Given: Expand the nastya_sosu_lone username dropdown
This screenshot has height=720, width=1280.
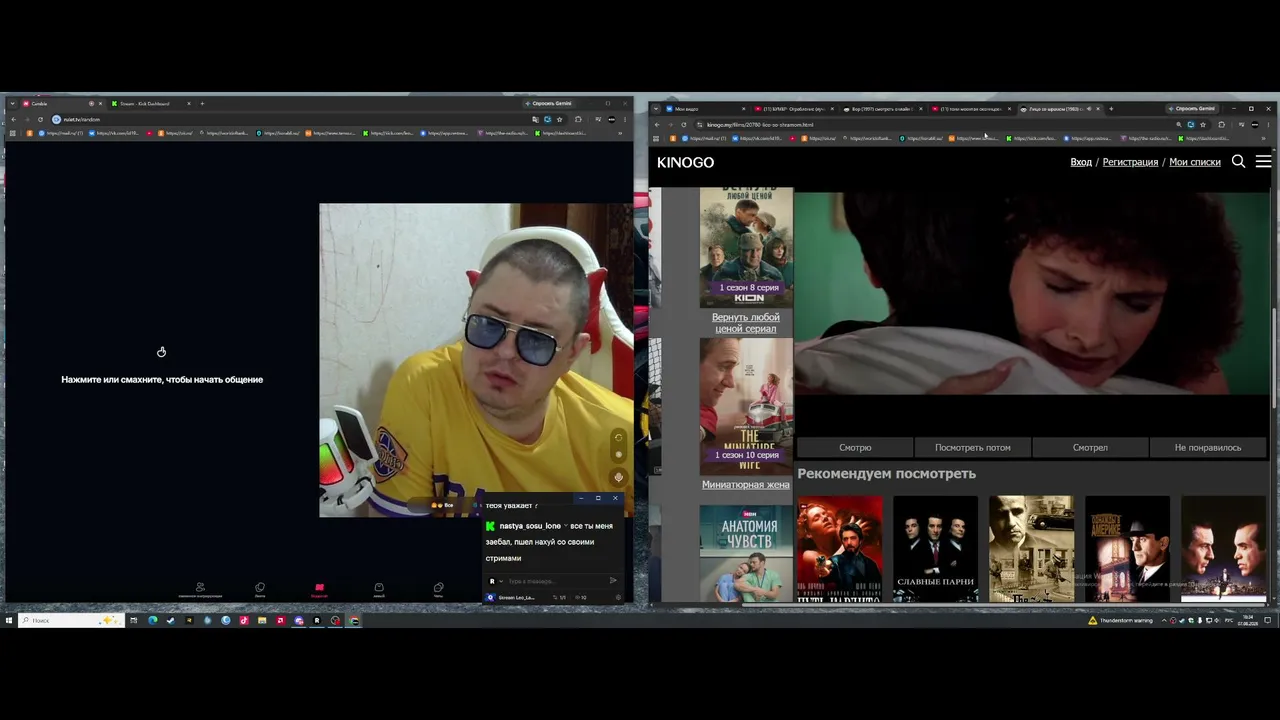Looking at the screenshot, I should pos(566,526).
